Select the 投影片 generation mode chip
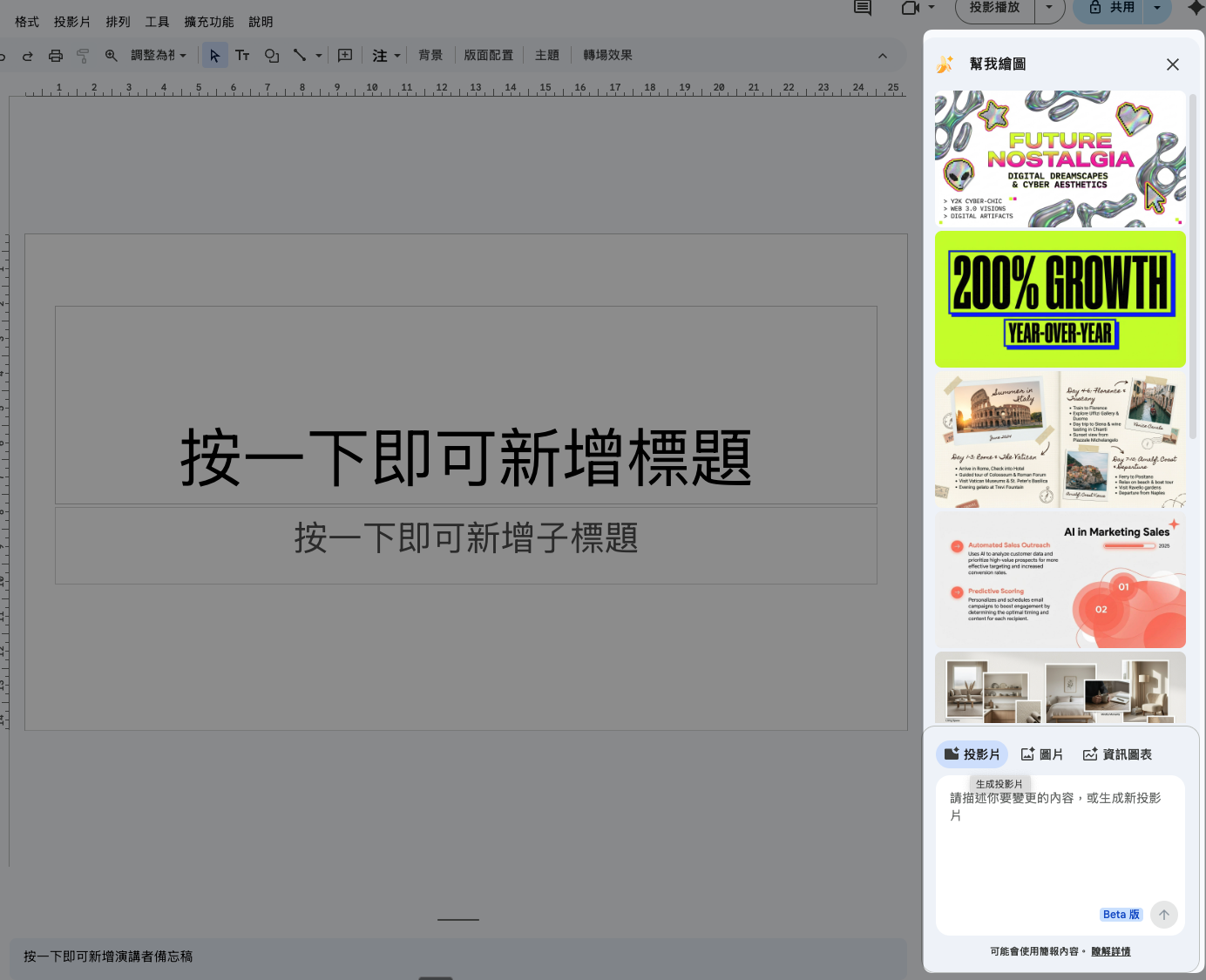1206x980 pixels. click(x=972, y=754)
